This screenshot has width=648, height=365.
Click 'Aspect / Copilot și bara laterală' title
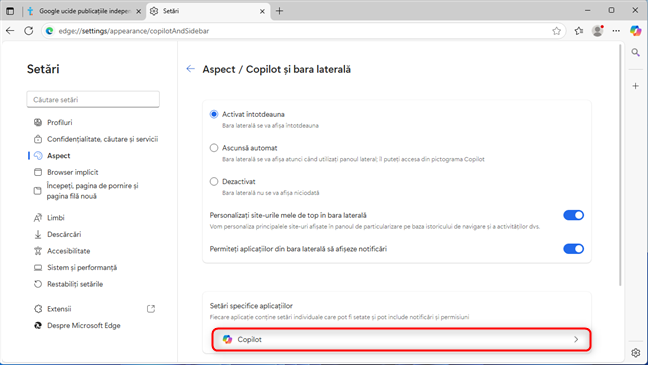pyautogui.click(x=276, y=69)
